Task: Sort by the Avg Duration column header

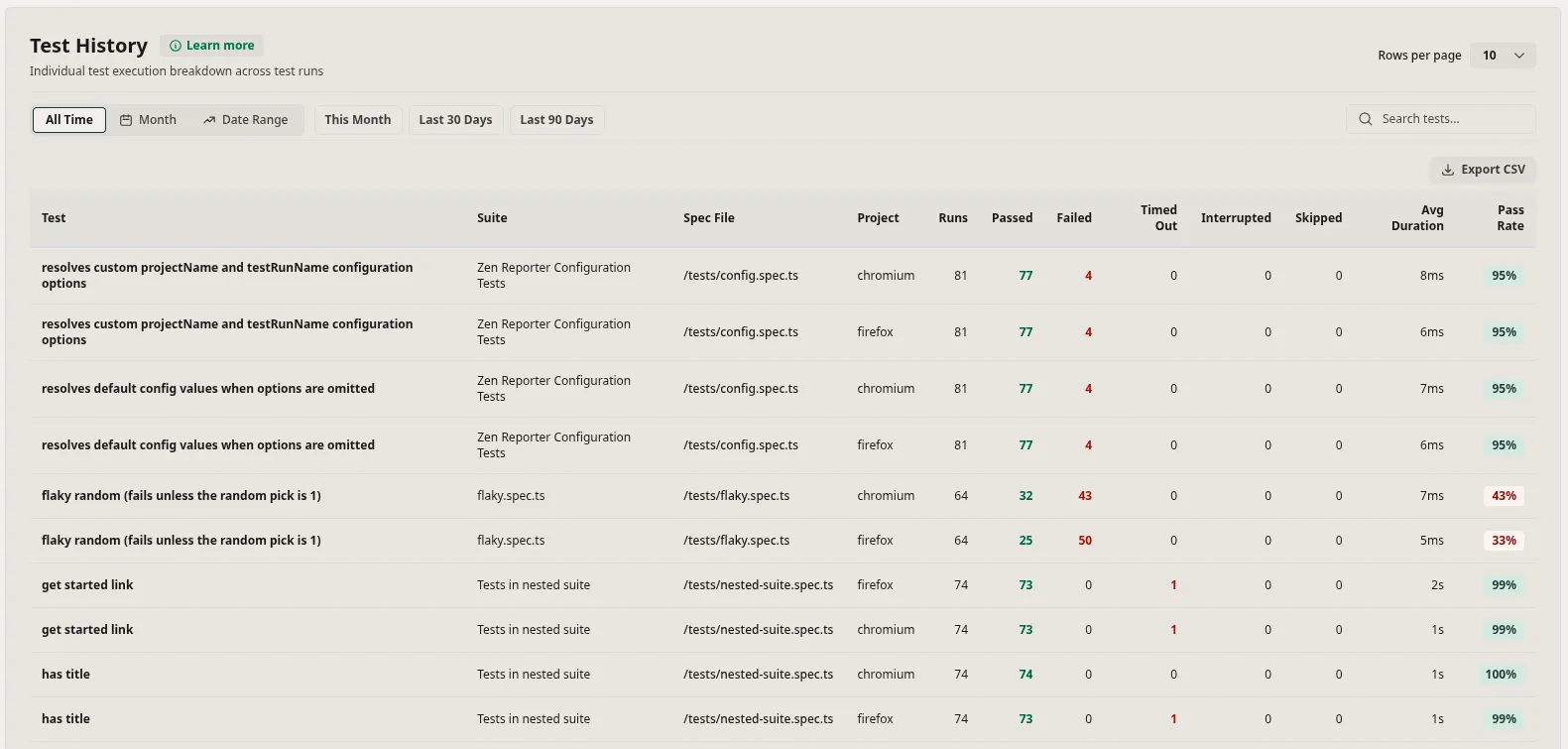Action: pyautogui.click(x=1418, y=218)
